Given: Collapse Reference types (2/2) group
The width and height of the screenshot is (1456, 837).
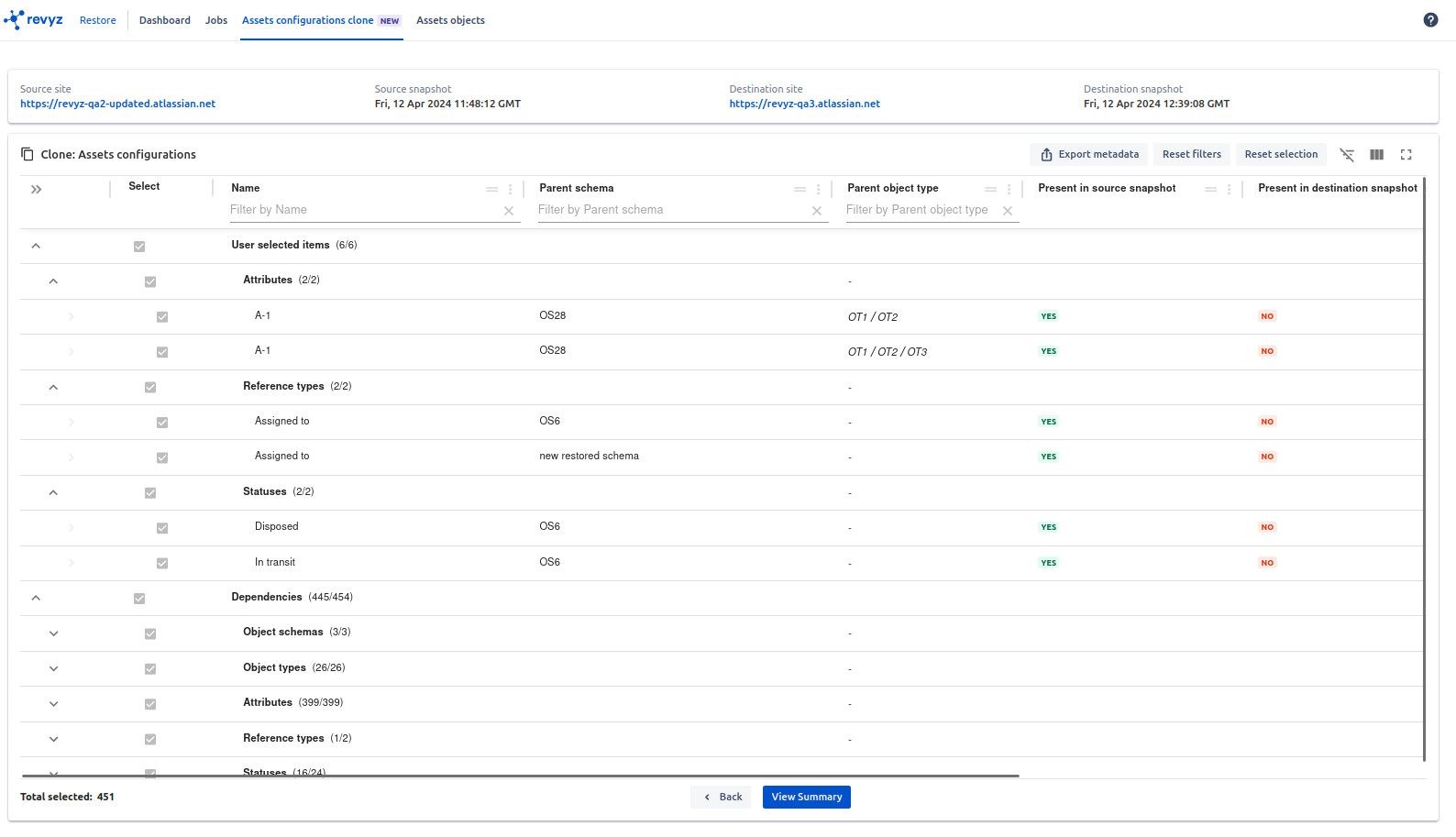Looking at the screenshot, I should pos(53,387).
